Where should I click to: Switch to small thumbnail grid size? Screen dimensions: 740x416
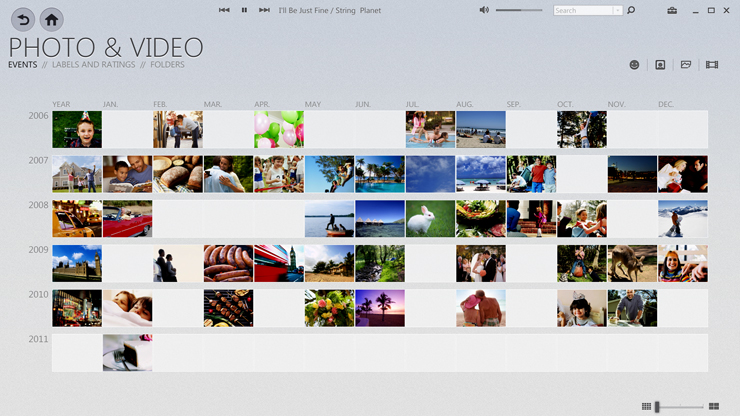coord(646,406)
